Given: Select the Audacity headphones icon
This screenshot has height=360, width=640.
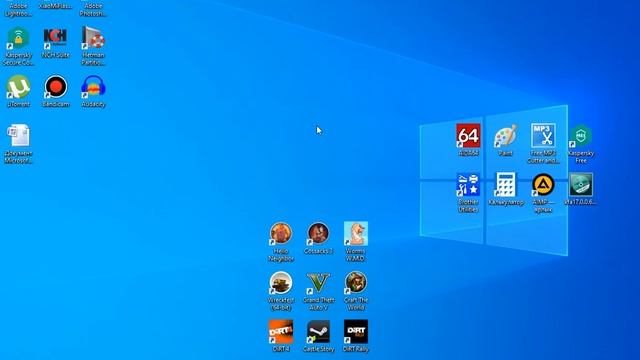Looking at the screenshot, I should pos(93,87).
